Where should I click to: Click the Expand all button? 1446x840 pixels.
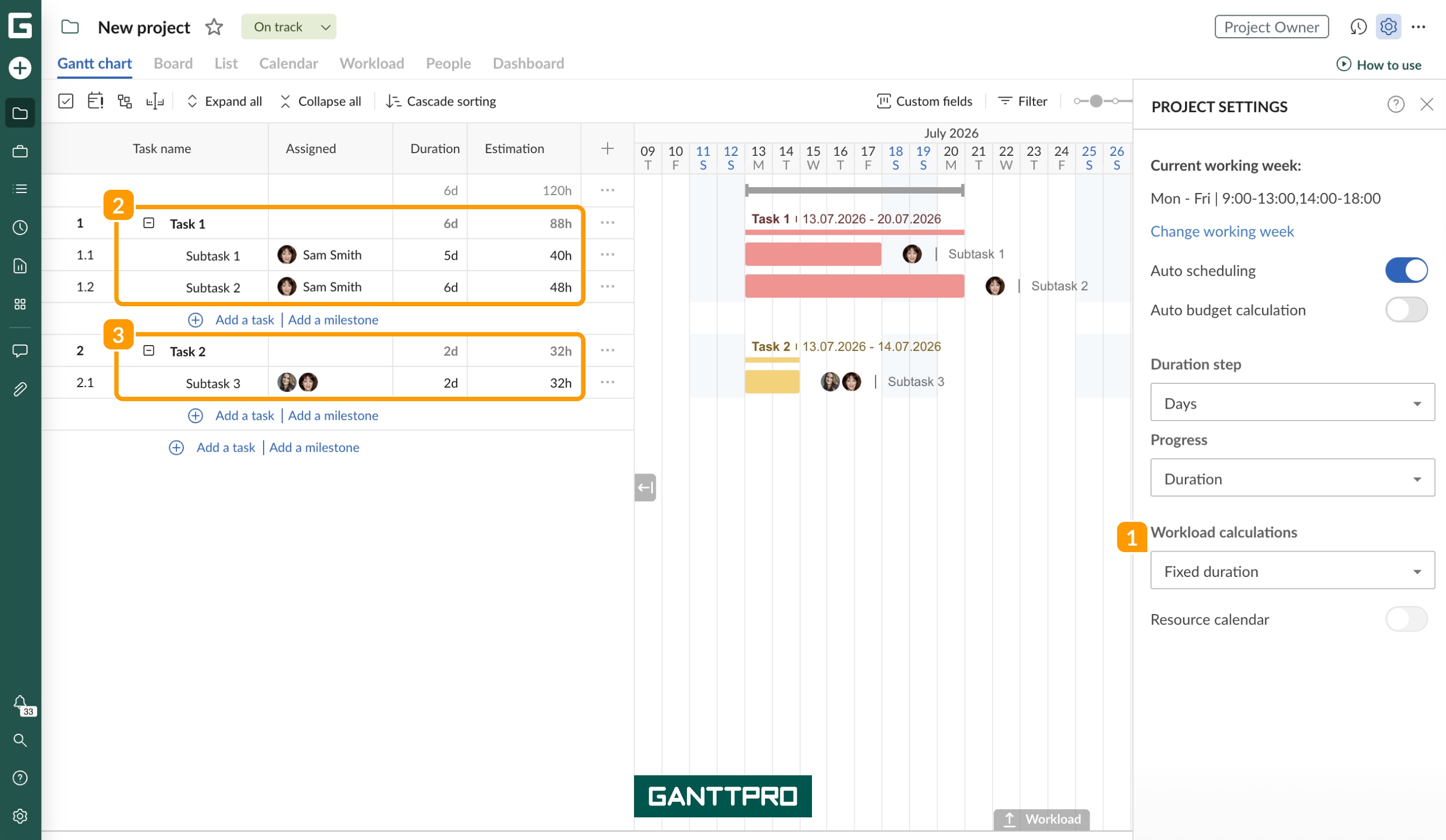click(224, 101)
